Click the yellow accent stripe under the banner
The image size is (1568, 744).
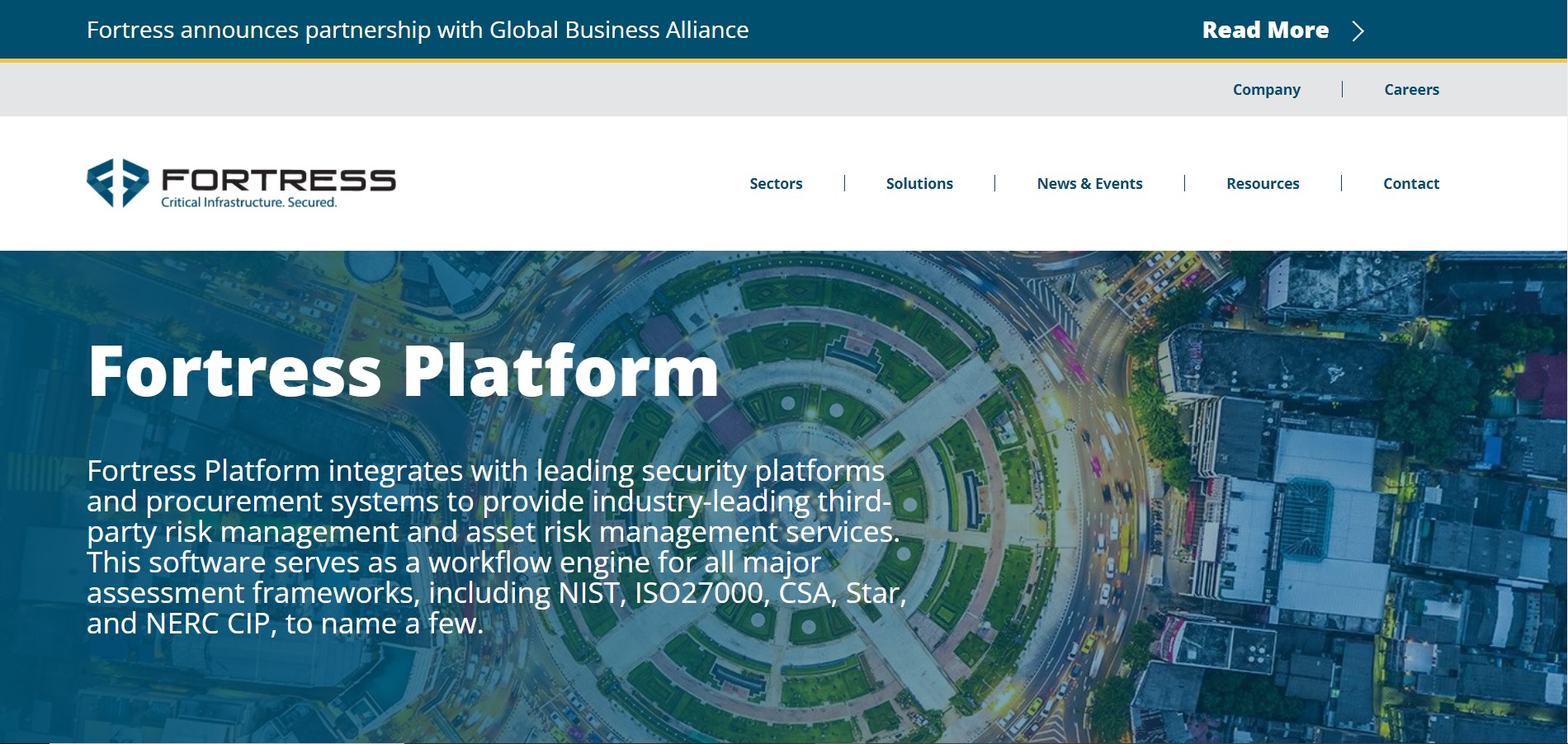click(x=784, y=60)
